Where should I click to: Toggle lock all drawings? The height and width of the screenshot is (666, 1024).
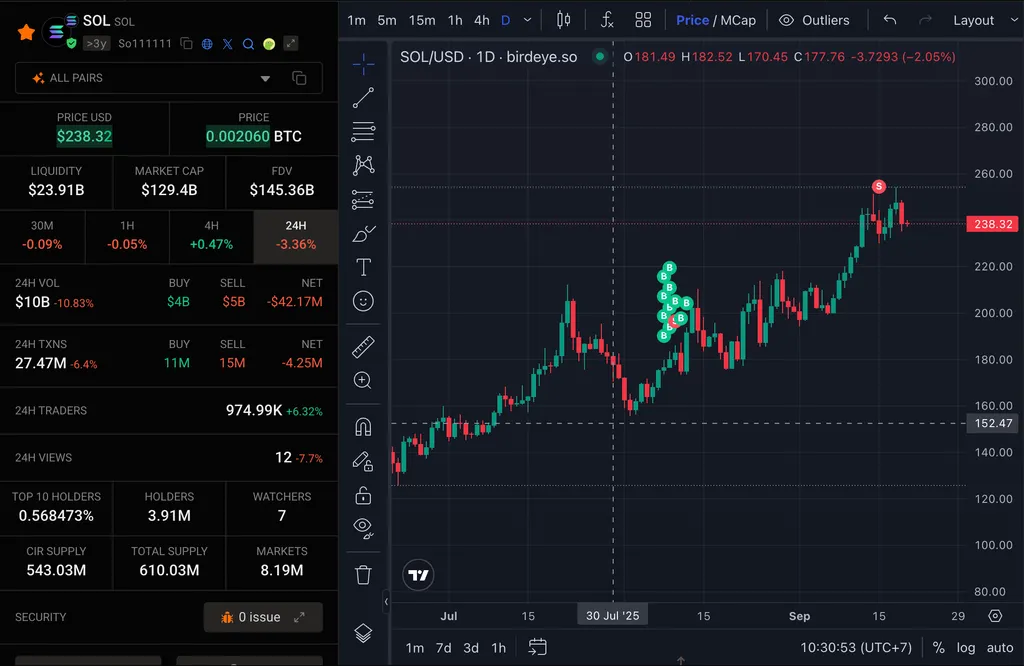point(363,495)
